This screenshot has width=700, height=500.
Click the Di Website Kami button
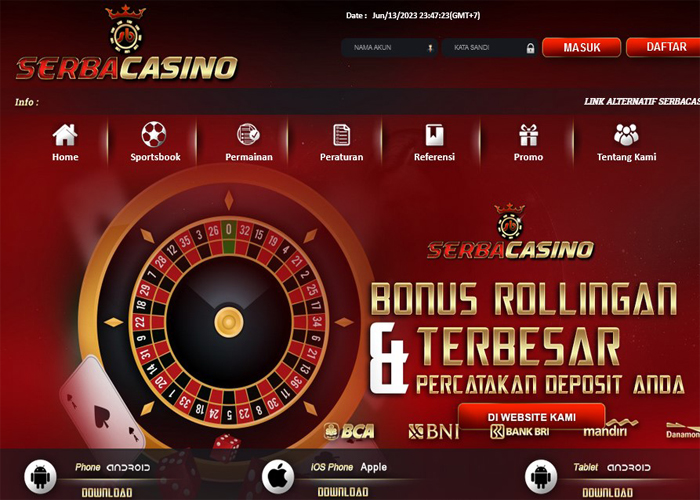(532, 417)
